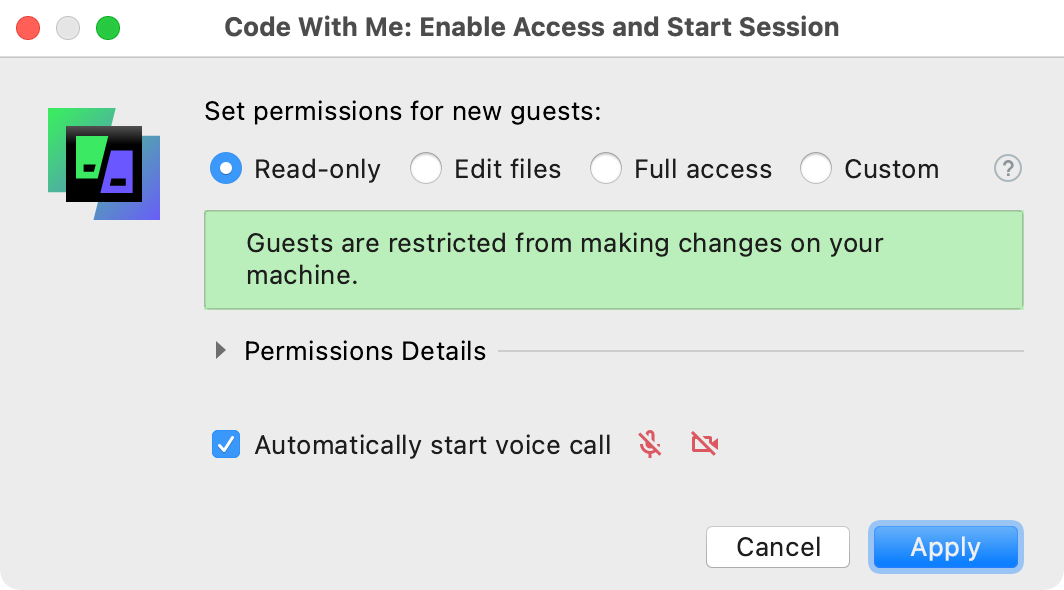This screenshot has height=590, width=1064.
Task: Select the Read-only permission option
Action: click(226, 168)
